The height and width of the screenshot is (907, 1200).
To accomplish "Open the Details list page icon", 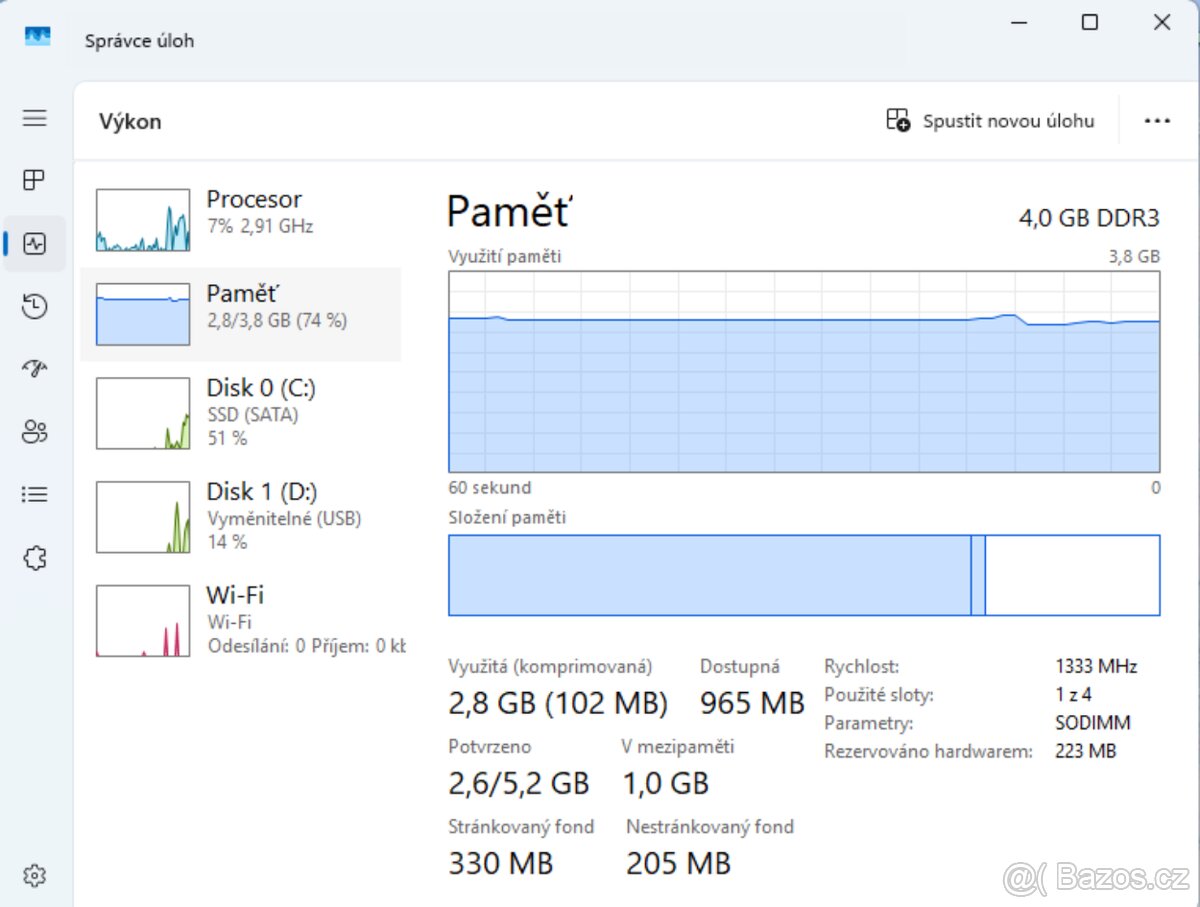I will (35, 494).
